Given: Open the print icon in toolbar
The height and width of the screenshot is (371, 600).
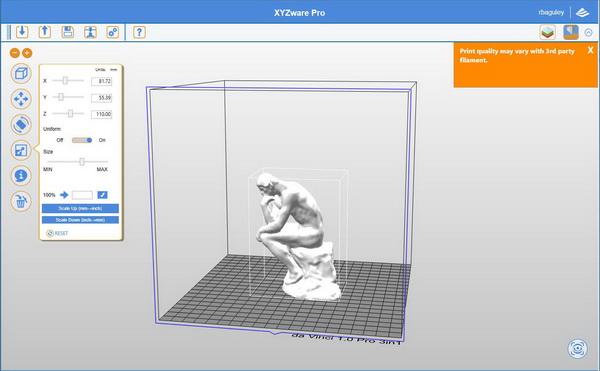Looking at the screenshot, I should tap(90, 32).
